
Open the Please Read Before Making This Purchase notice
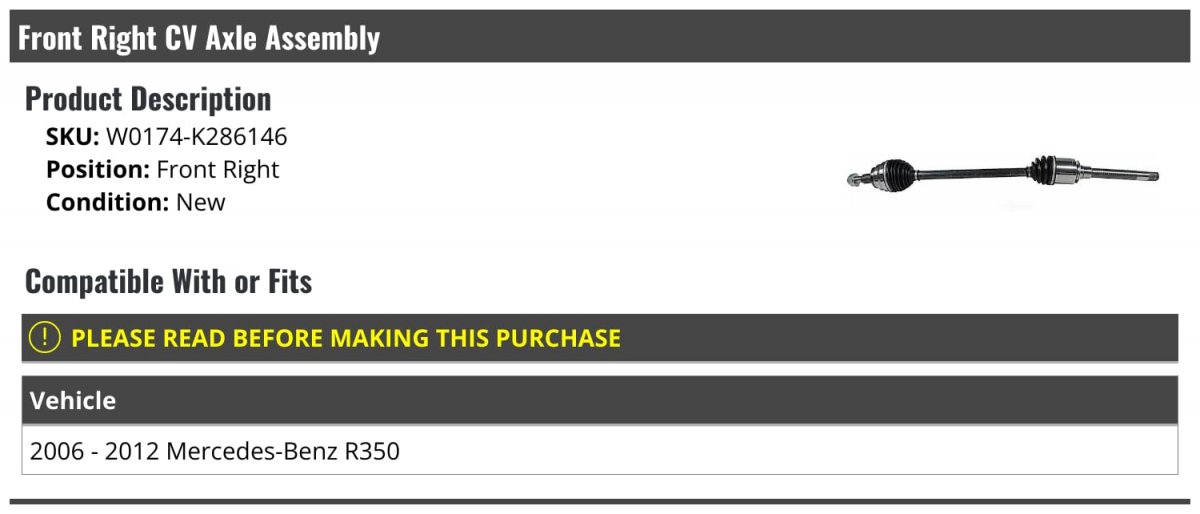point(346,338)
